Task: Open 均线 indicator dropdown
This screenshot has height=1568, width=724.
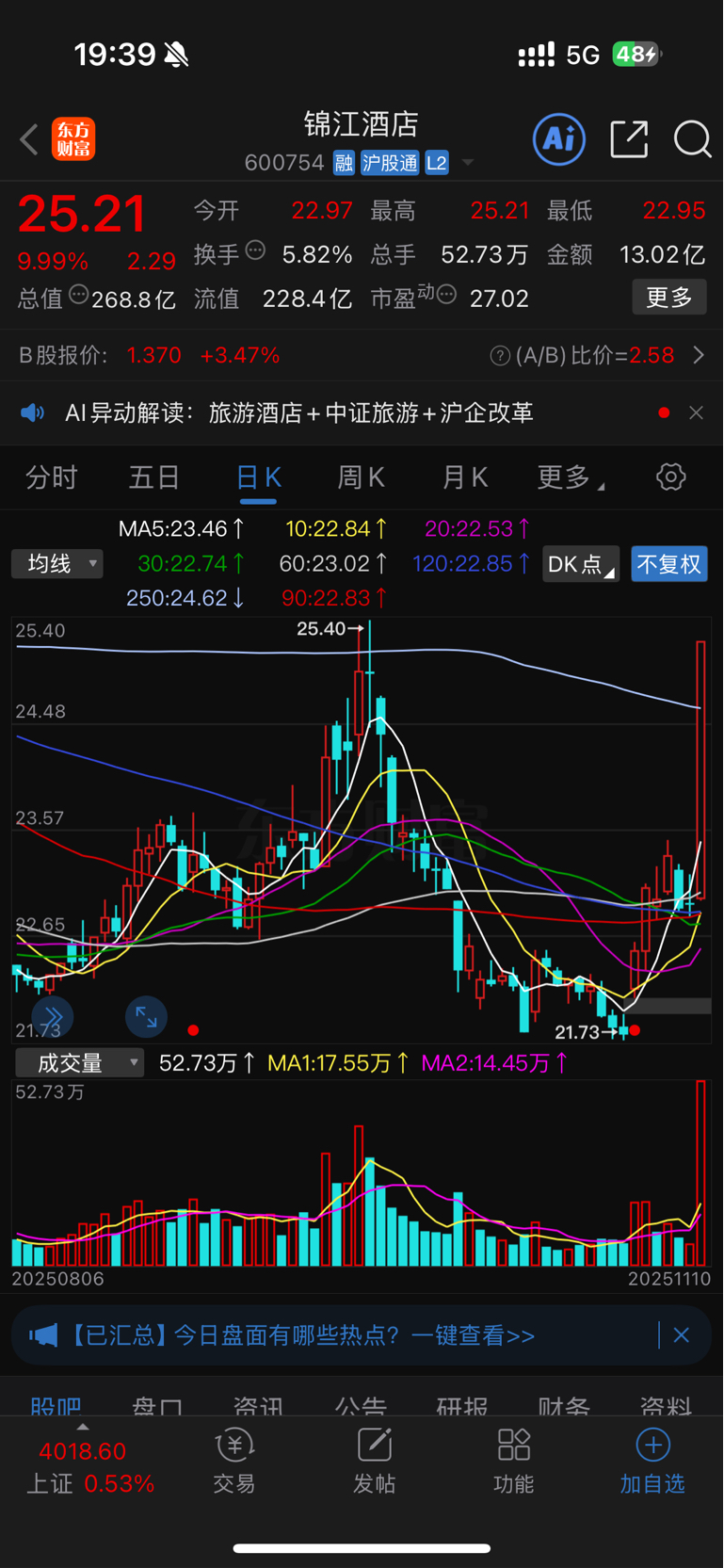Action: tap(57, 564)
